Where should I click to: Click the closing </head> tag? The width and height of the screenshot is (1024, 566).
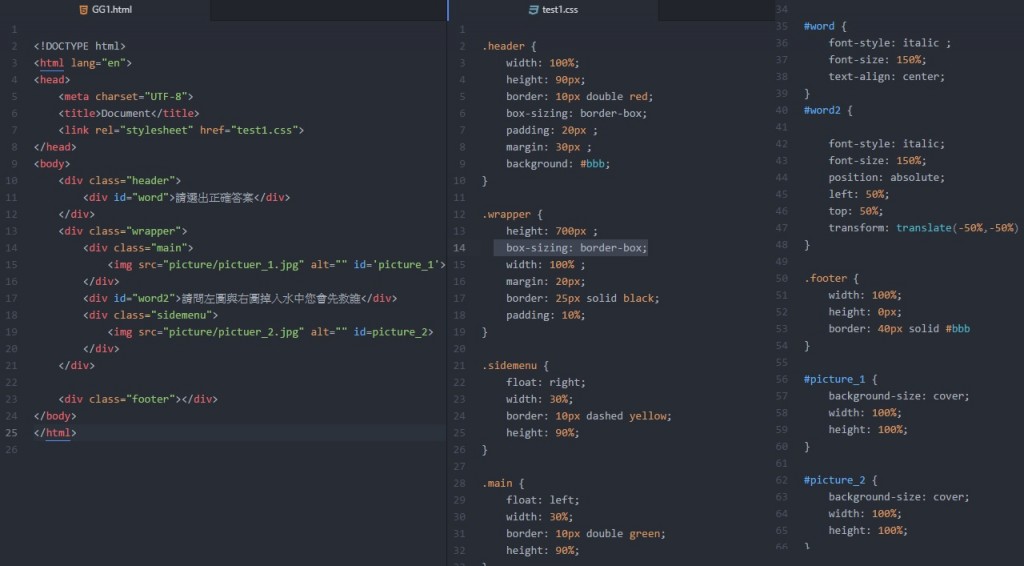point(55,148)
